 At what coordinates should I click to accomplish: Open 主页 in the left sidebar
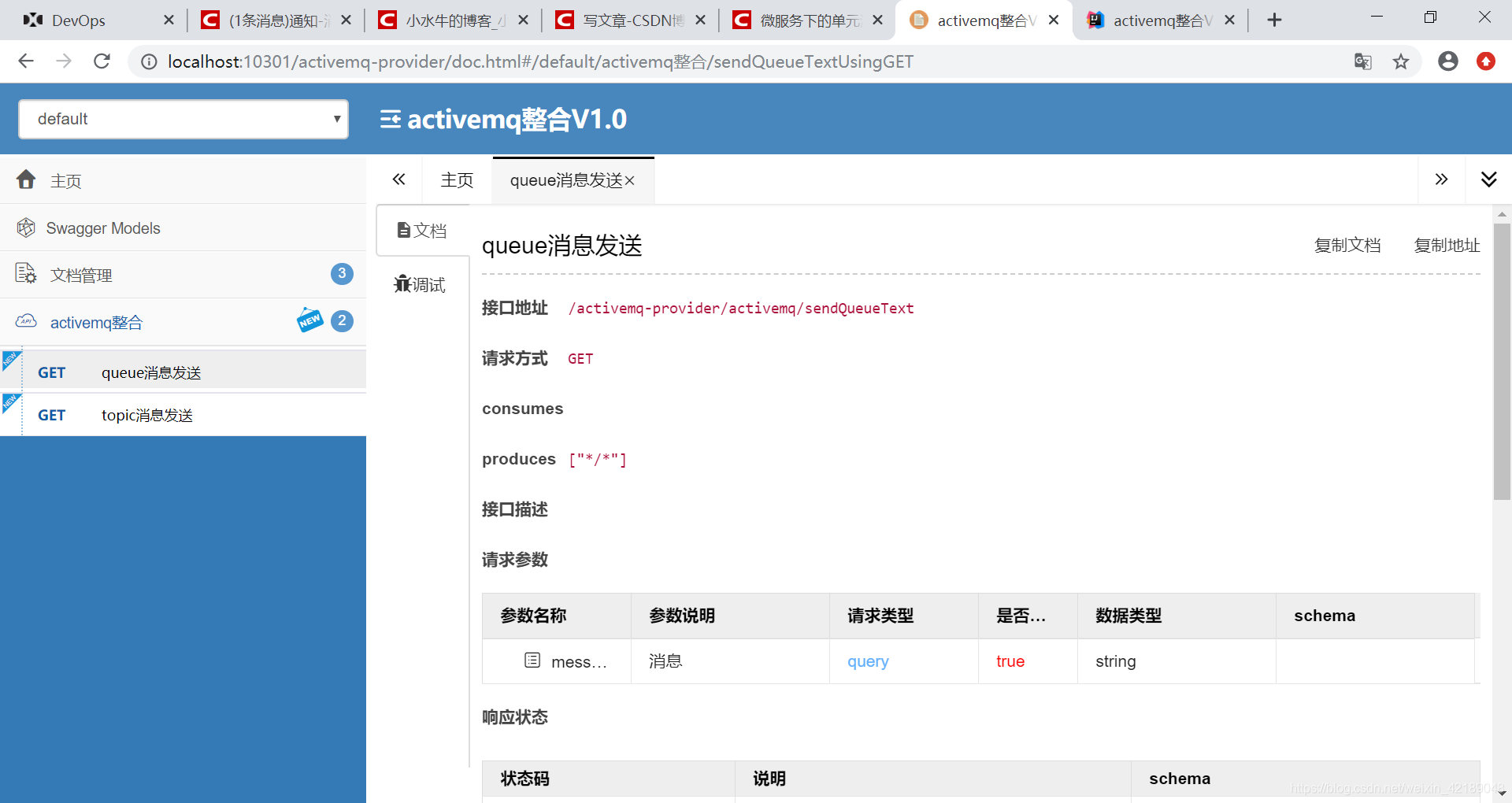pyautogui.click(x=183, y=180)
